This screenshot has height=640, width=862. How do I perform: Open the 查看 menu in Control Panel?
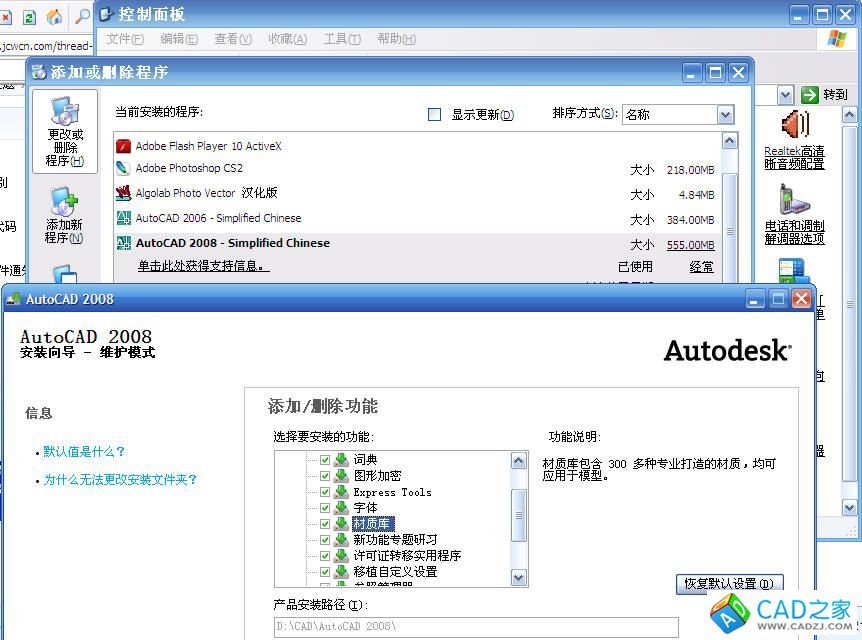pos(232,39)
